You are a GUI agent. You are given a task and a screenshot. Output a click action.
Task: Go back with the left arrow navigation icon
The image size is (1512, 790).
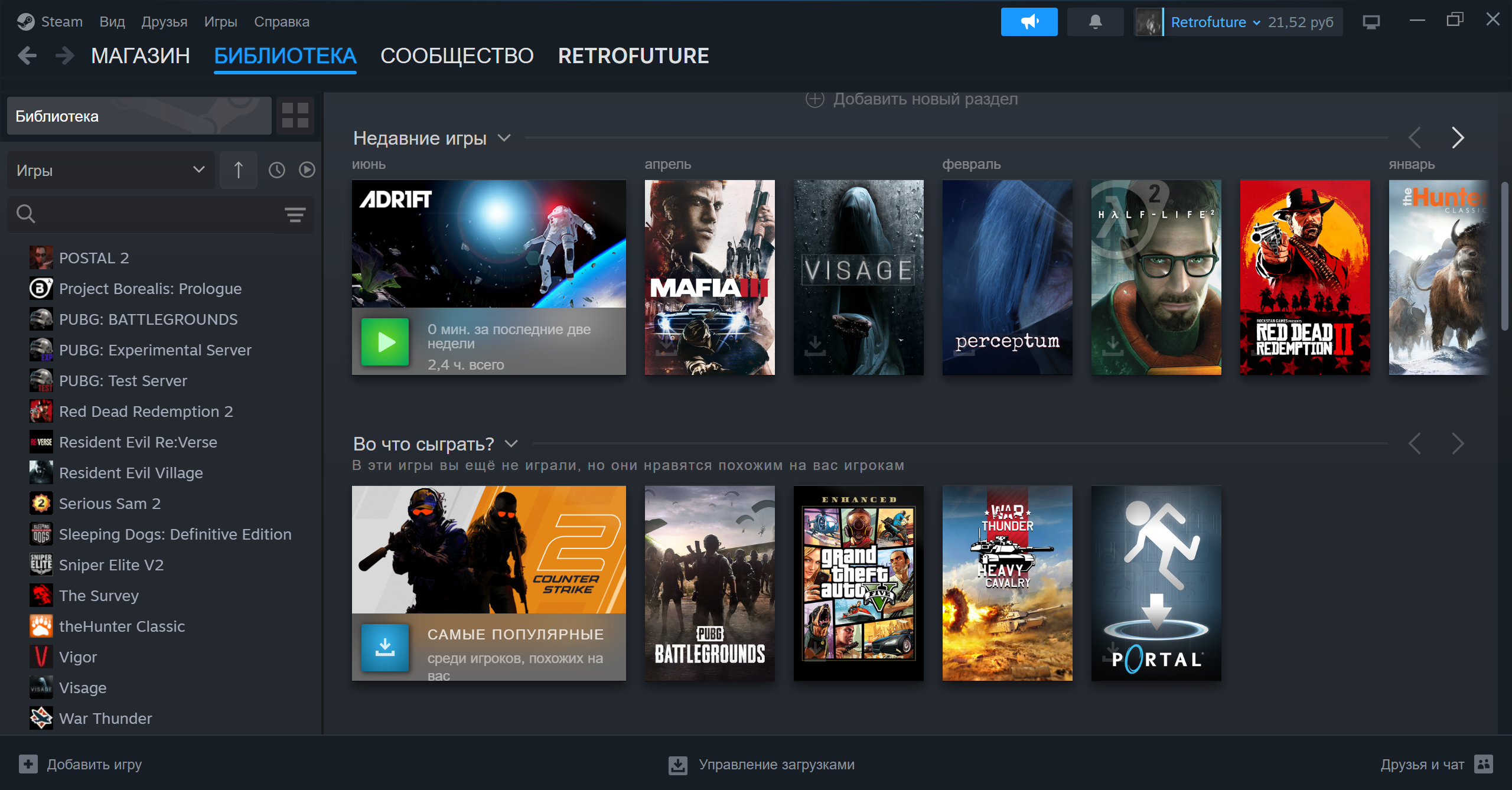(x=27, y=56)
